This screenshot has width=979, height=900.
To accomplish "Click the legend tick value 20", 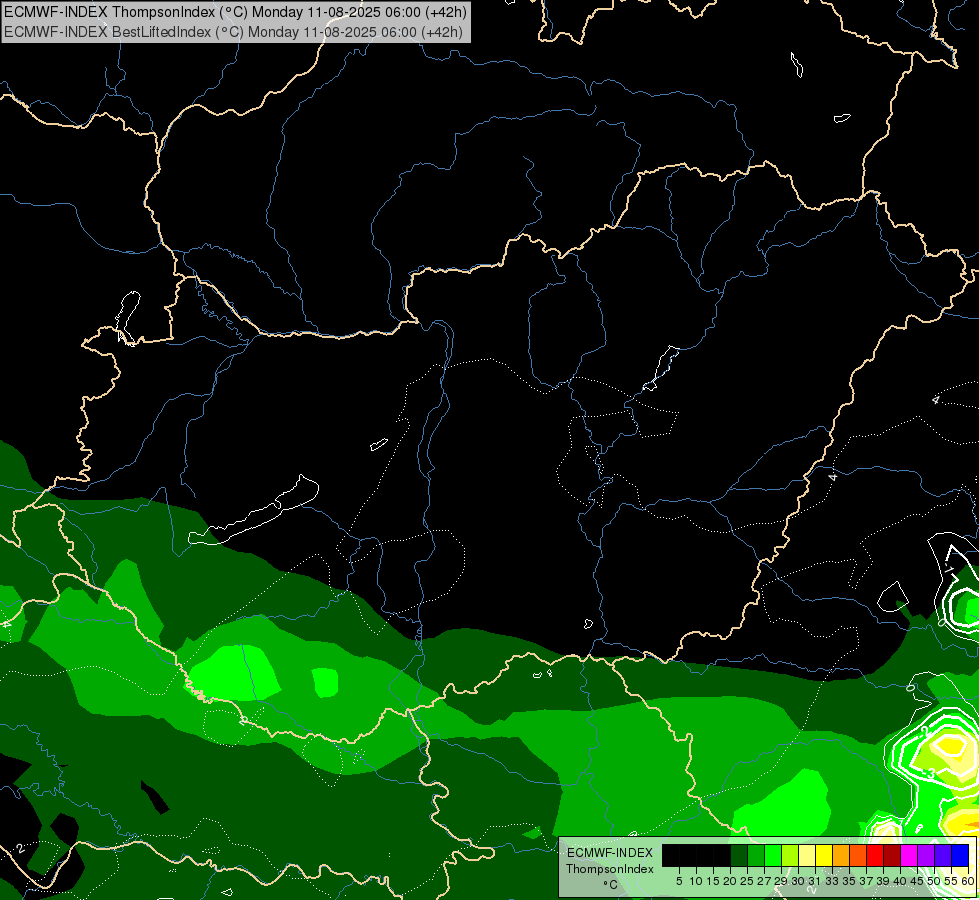I will (730, 881).
